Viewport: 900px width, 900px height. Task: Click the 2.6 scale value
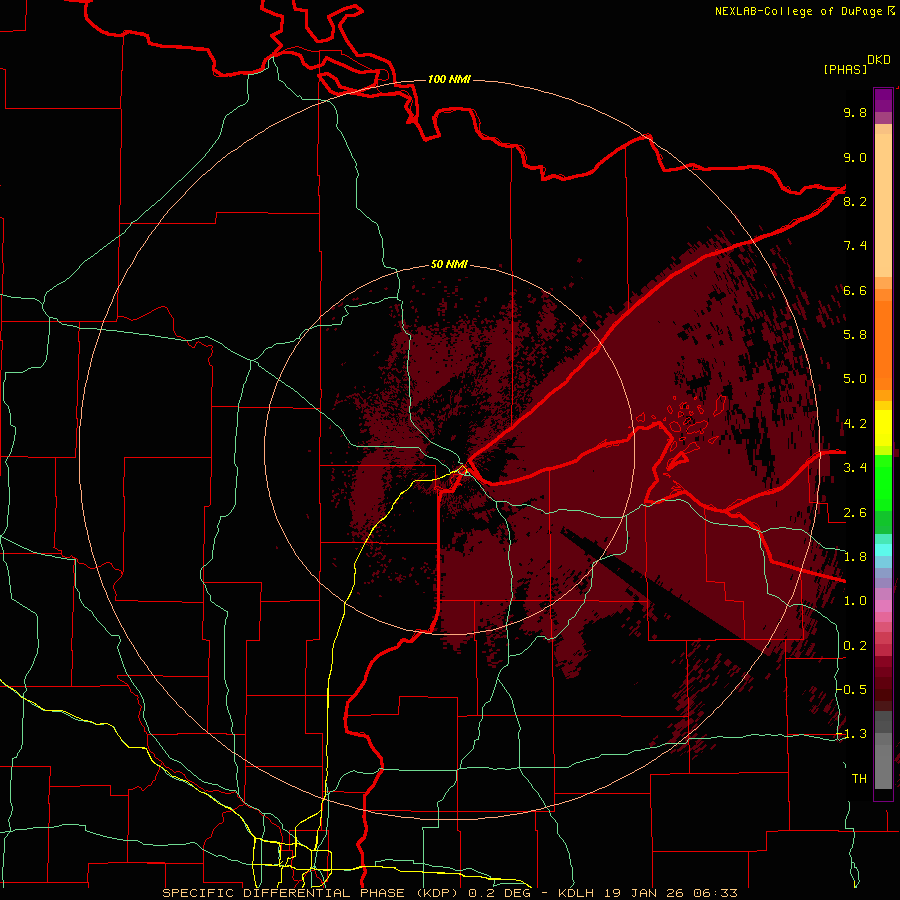(855, 513)
